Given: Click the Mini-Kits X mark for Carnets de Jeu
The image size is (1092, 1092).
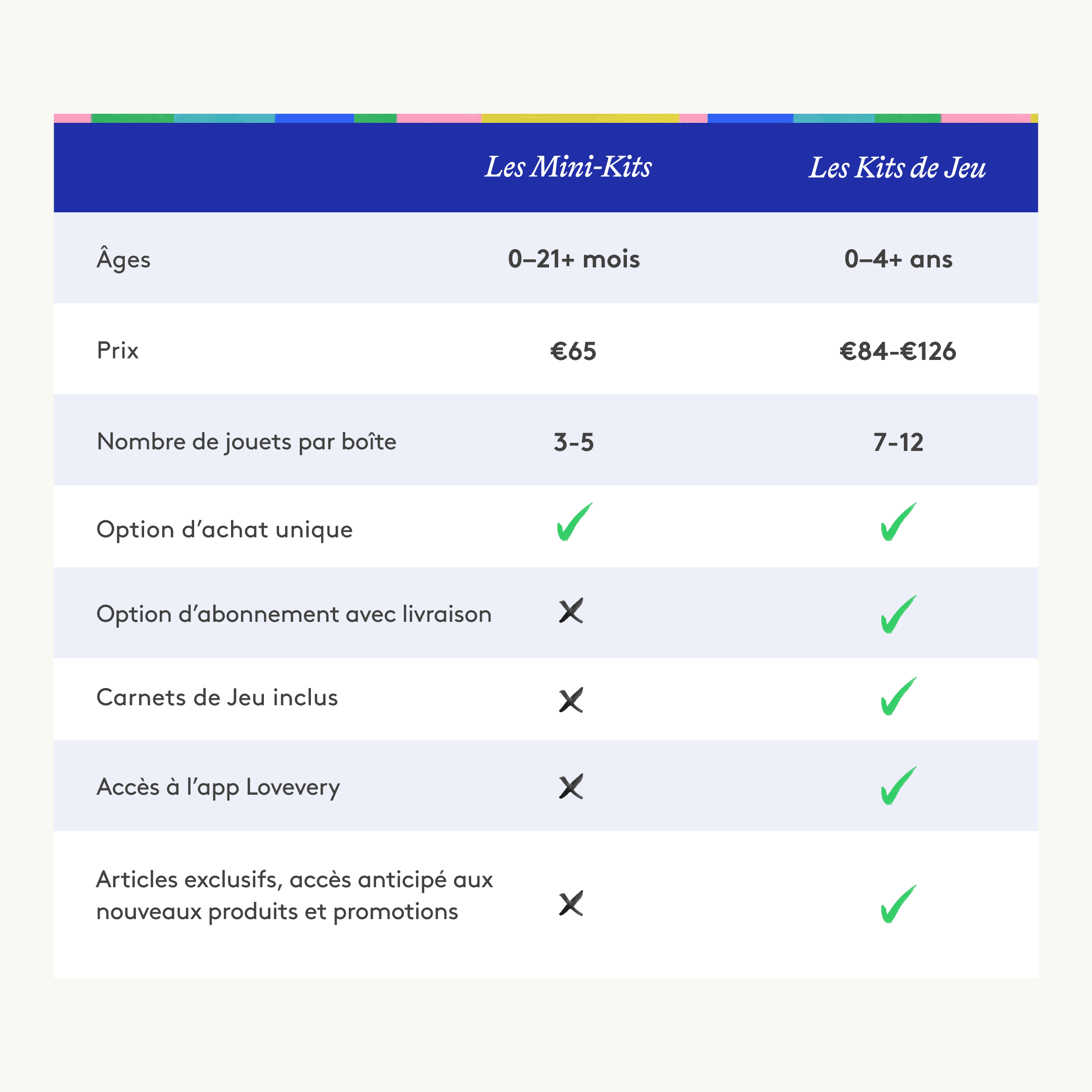Looking at the screenshot, I should click(x=571, y=700).
